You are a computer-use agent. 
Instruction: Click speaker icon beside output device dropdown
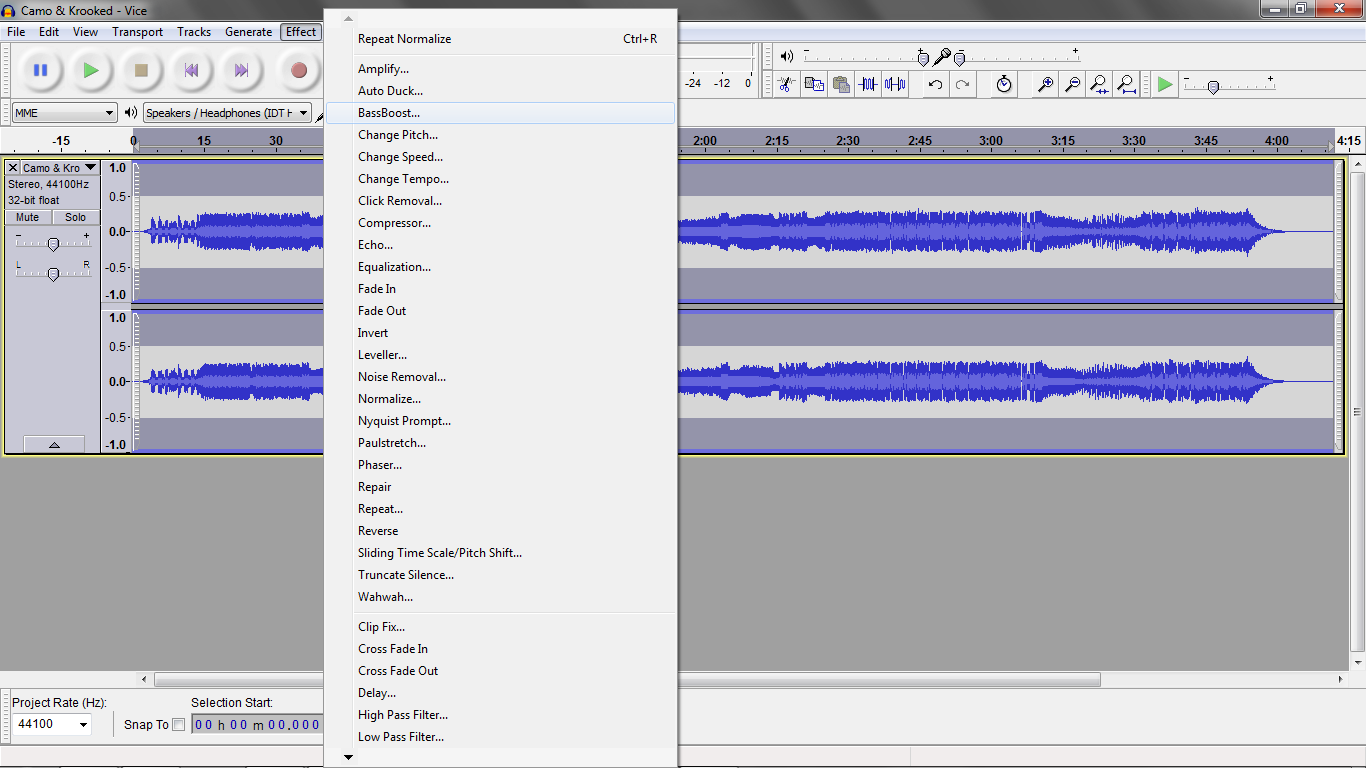(x=131, y=113)
